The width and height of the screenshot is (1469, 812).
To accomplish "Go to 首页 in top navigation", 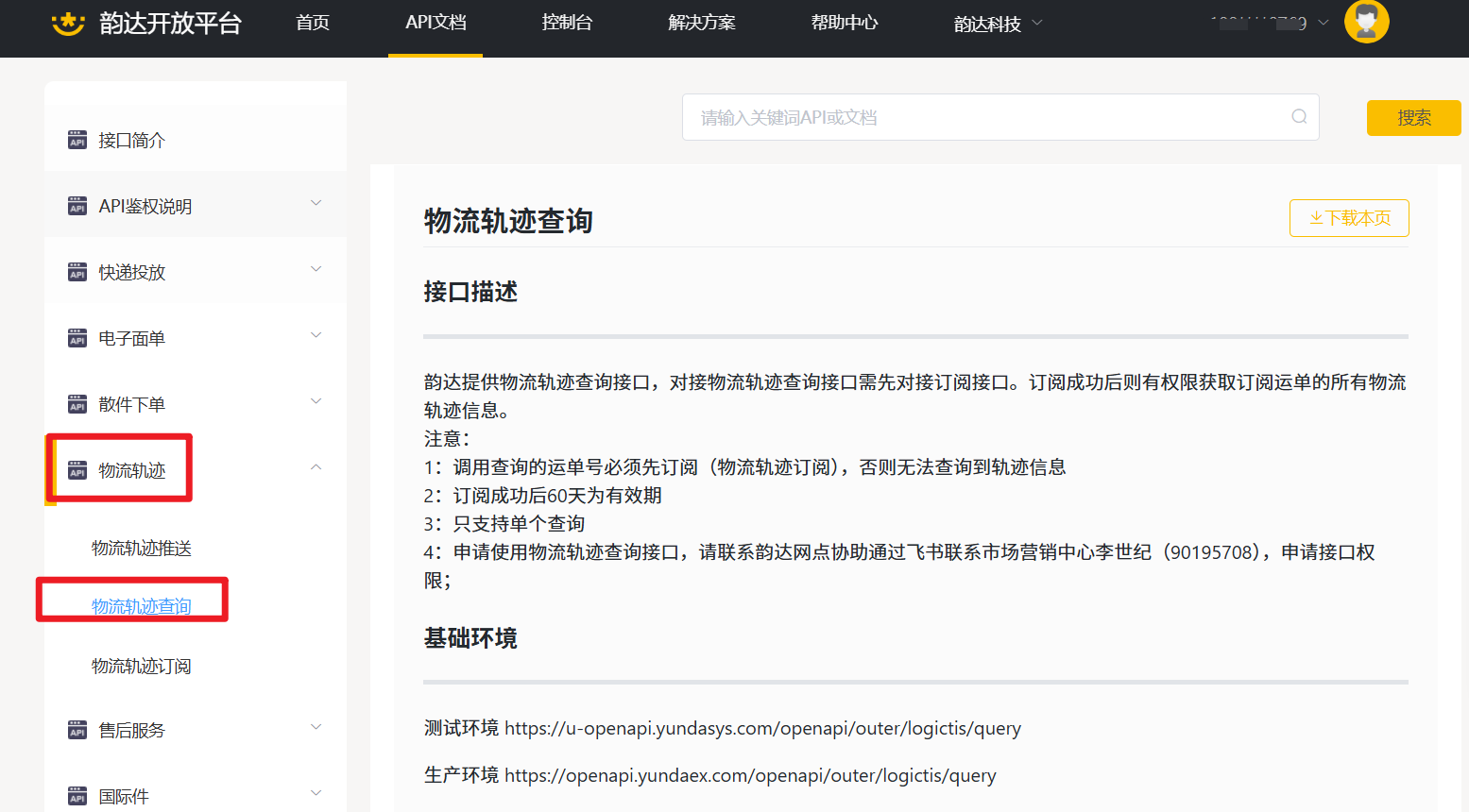I will click(x=313, y=23).
